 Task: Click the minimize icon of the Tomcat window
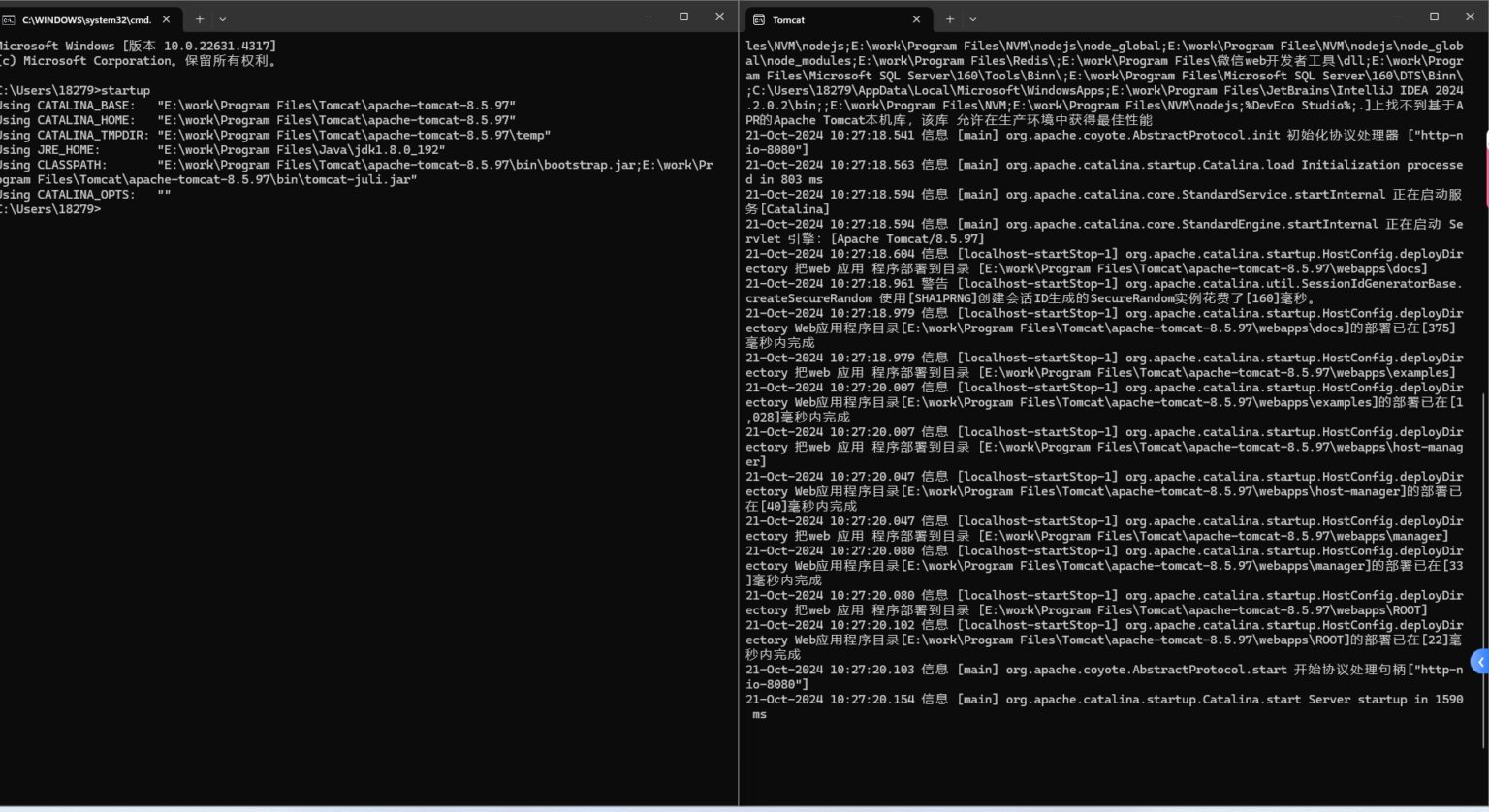point(1397,16)
